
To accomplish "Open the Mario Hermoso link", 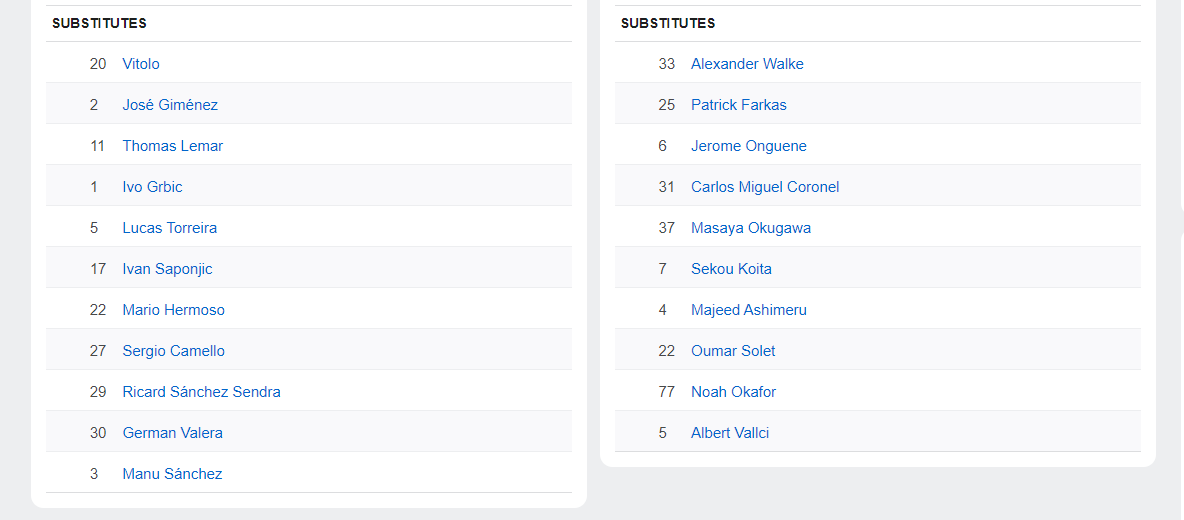I will 174,310.
